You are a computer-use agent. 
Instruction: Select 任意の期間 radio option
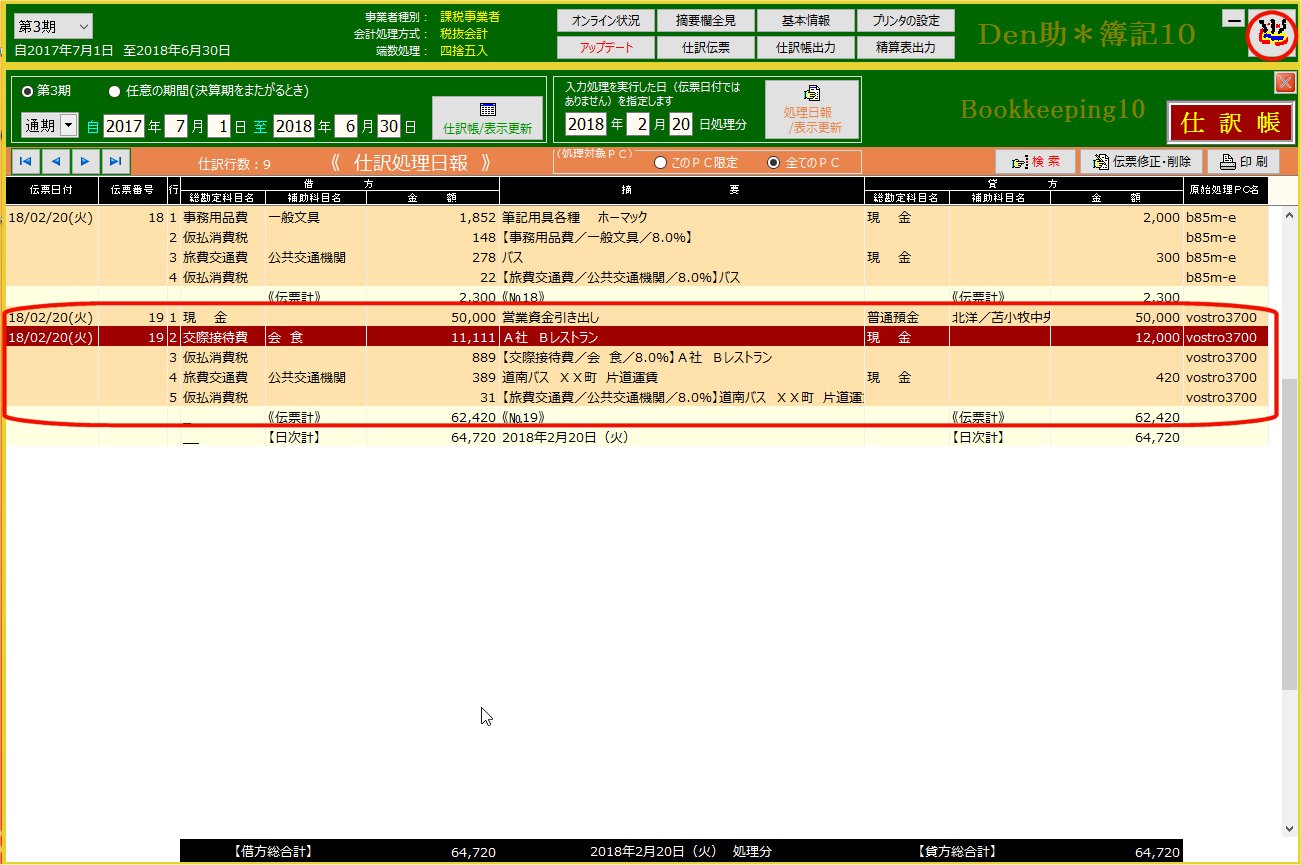click(115, 91)
